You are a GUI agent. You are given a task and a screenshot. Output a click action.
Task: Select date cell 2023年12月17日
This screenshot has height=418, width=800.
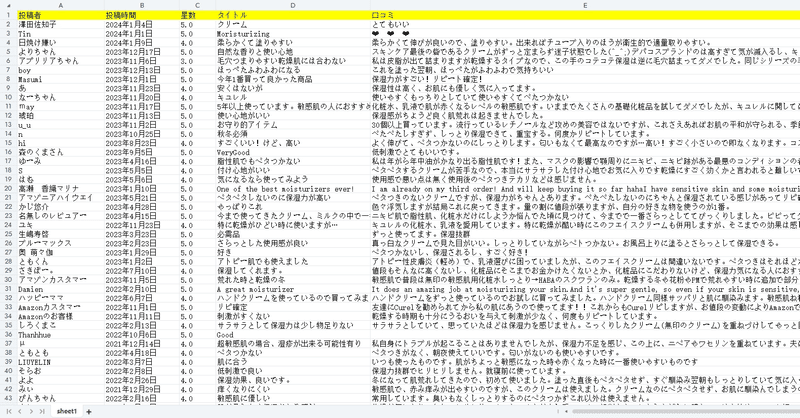pos(142,52)
